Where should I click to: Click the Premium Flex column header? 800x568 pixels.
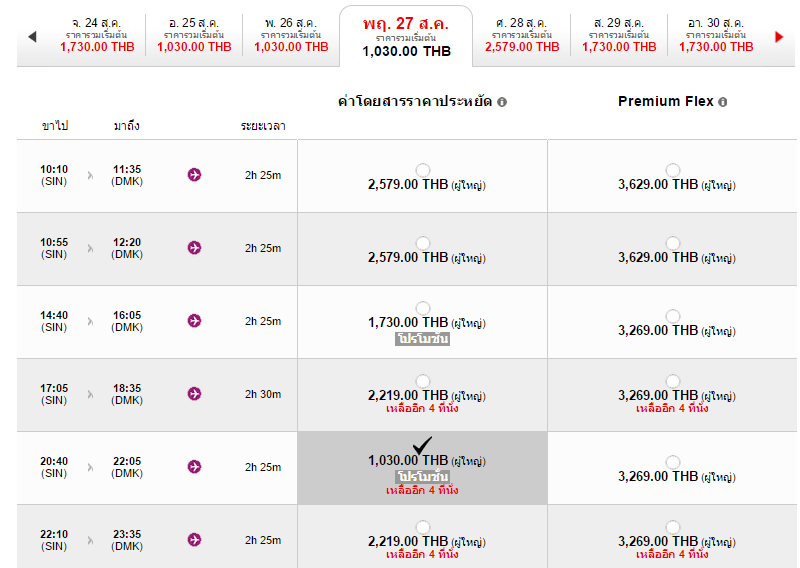(665, 101)
